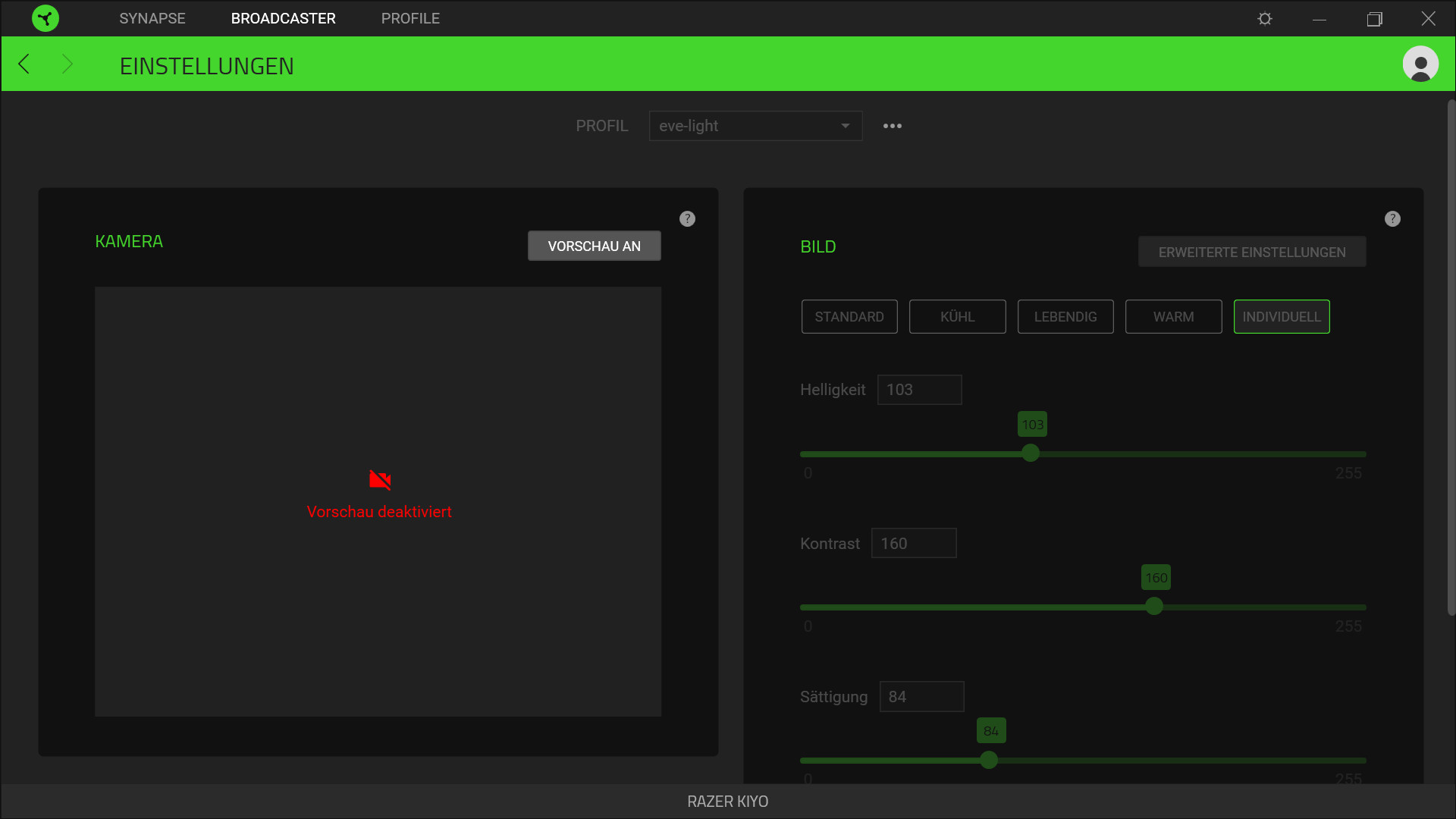Switch to the Synapse tab
The width and height of the screenshot is (1456, 819).
pyautogui.click(x=152, y=18)
